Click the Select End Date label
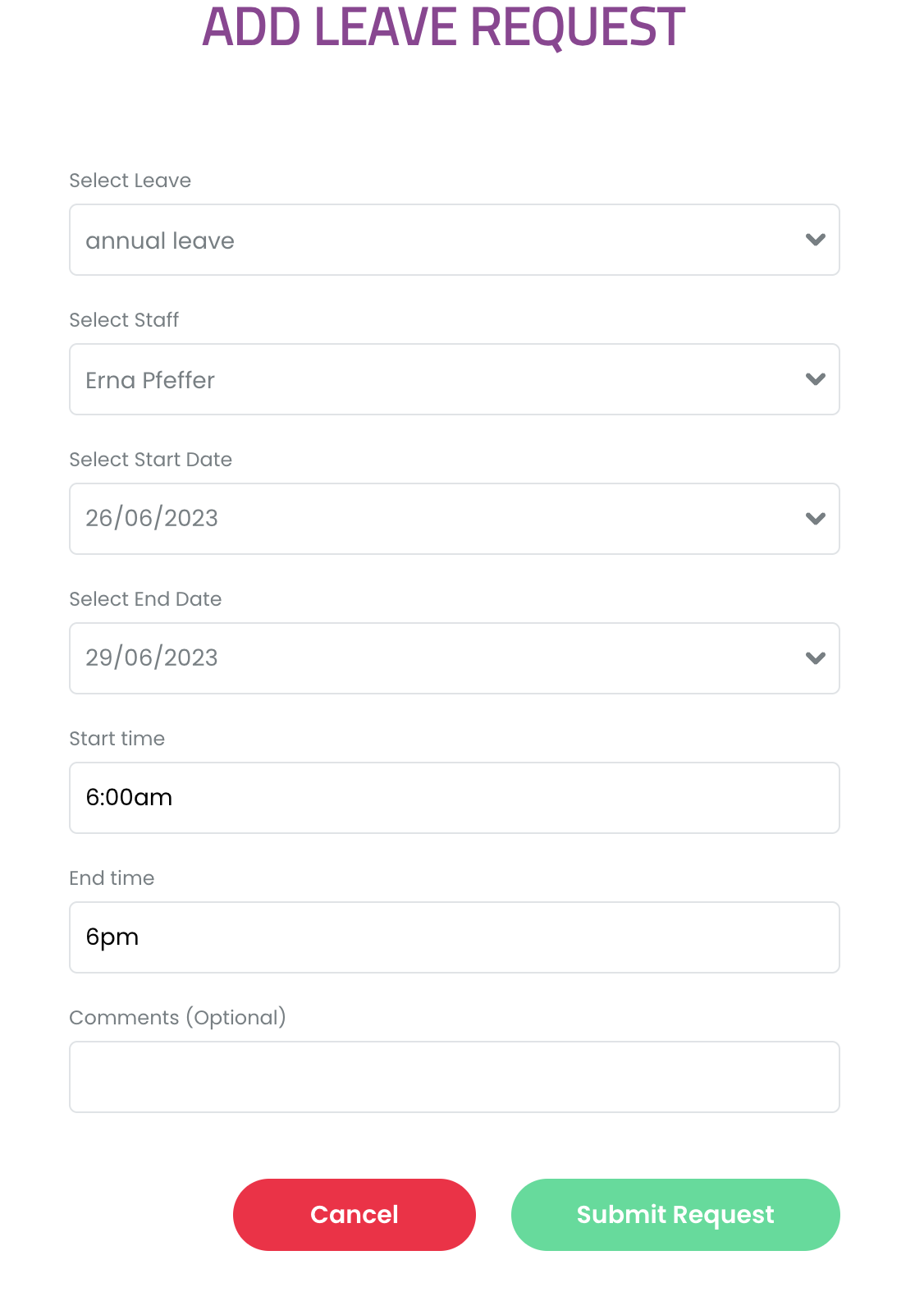The image size is (924, 1292). [x=145, y=599]
